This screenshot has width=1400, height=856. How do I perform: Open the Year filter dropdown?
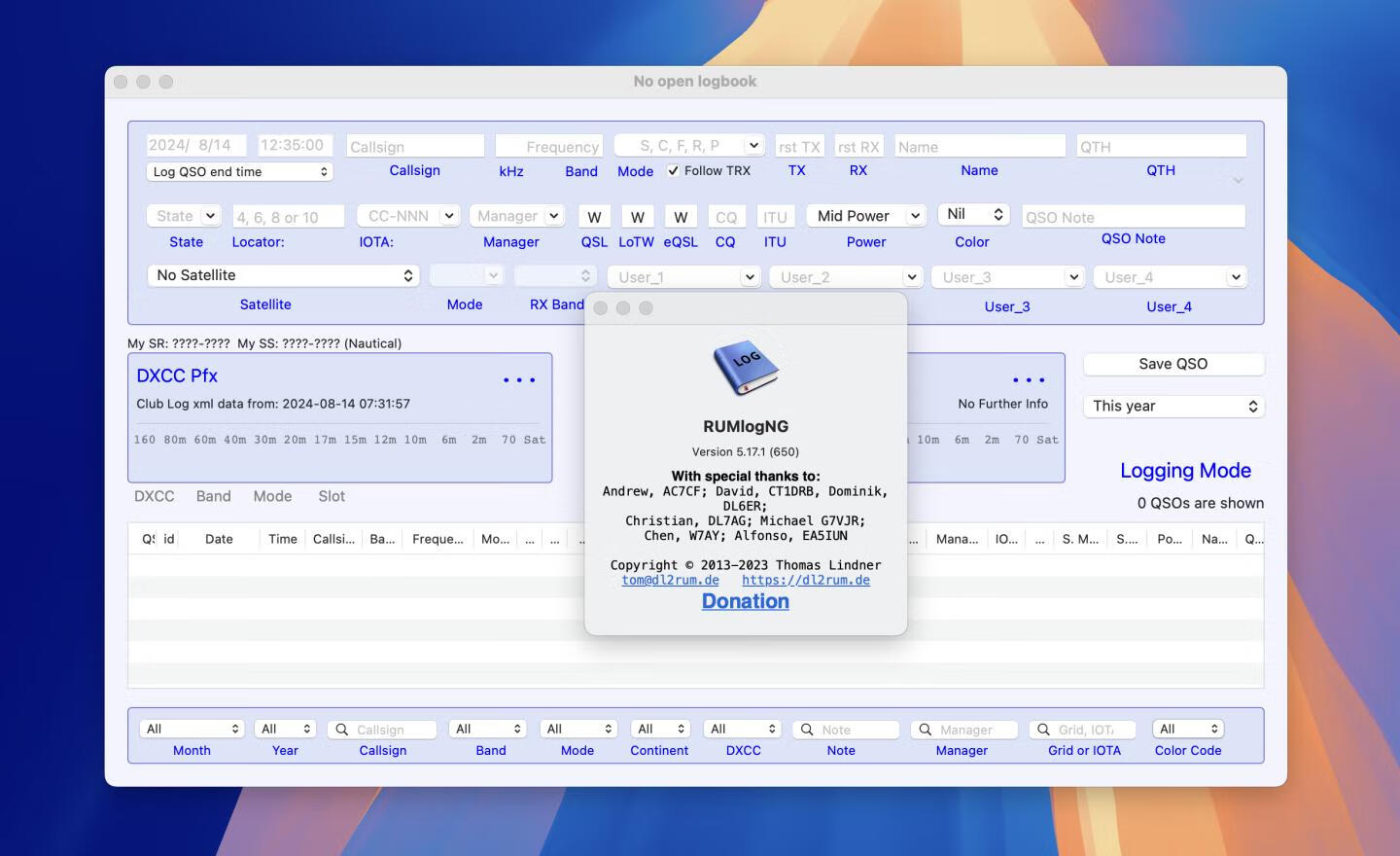[x=286, y=729]
